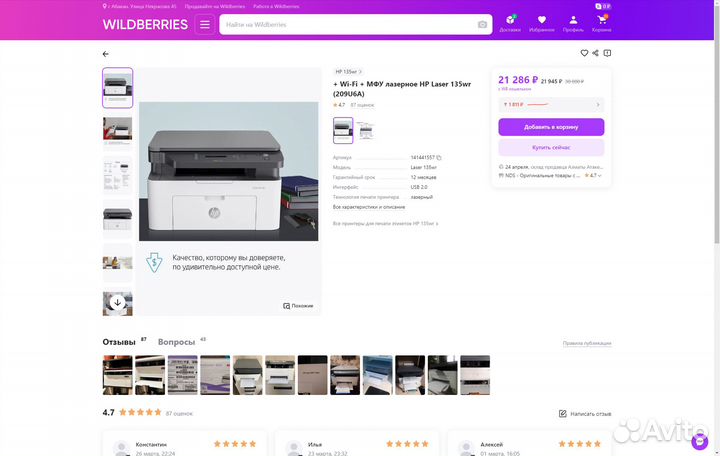Add product to favorites with heart icon
Image resolution: width=720 pixels, height=456 pixels.
tap(584, 53)
